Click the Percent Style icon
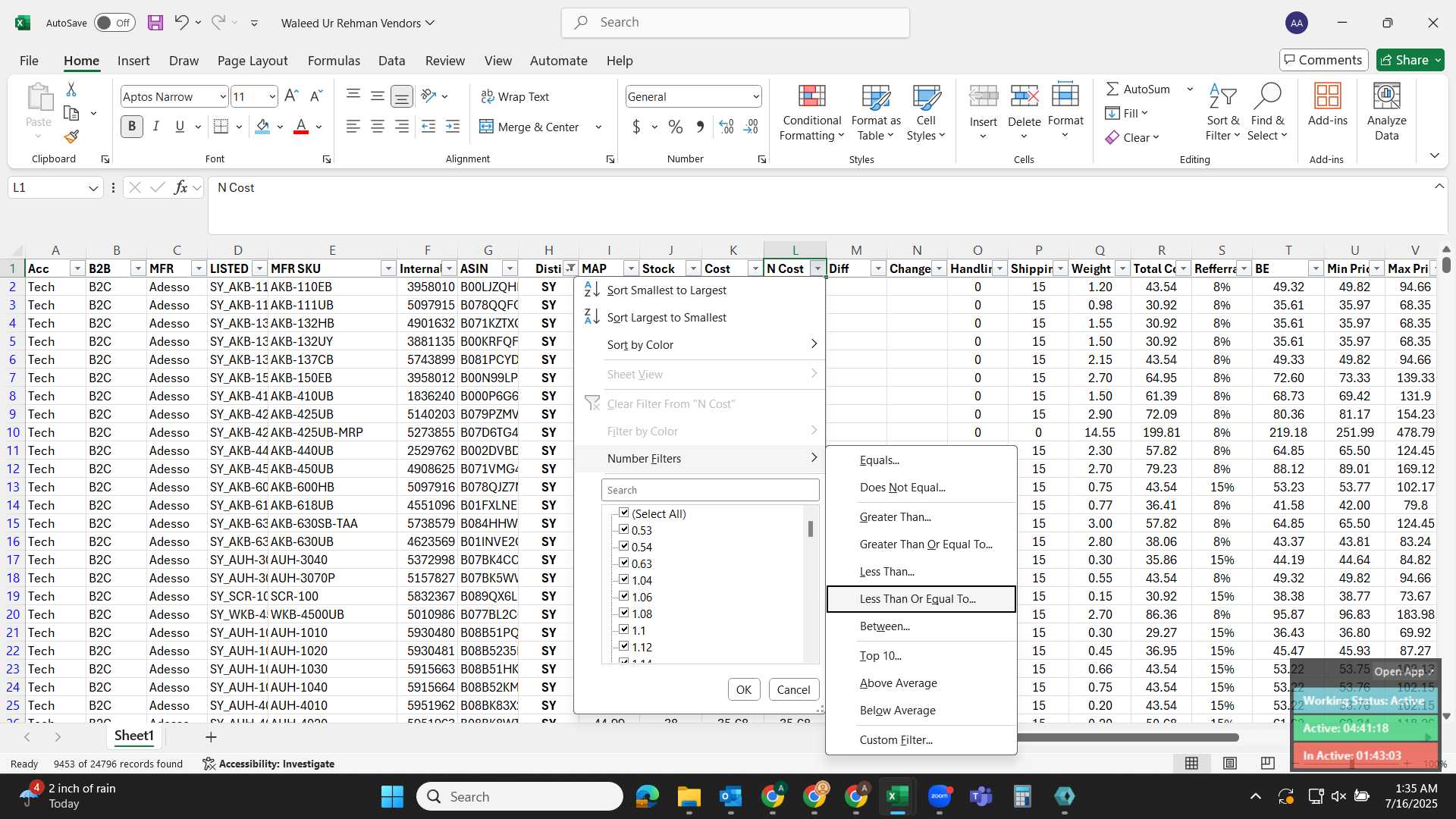This screenshot has width=1456, height=819. point(676,127)
